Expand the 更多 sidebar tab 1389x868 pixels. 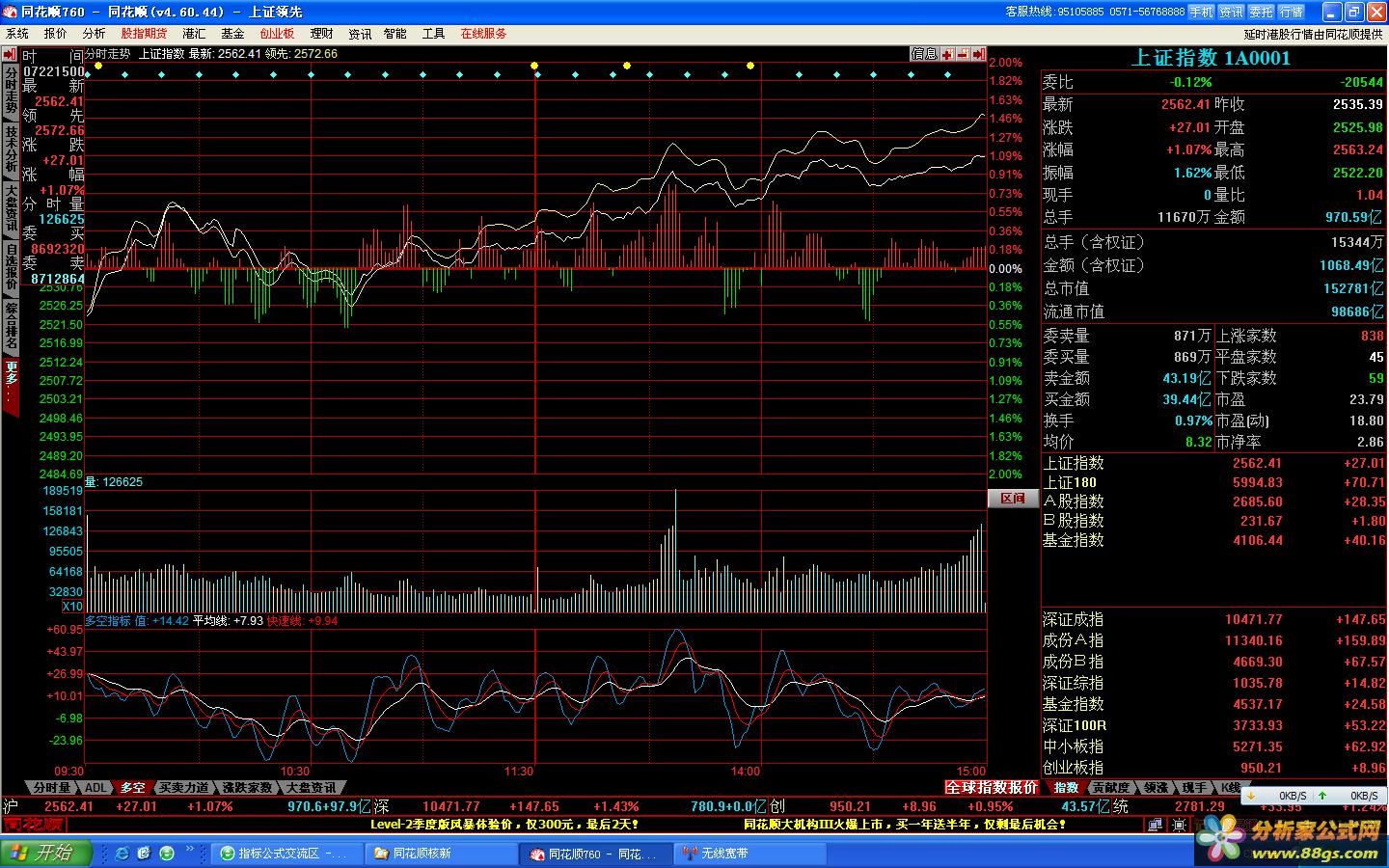10,386
